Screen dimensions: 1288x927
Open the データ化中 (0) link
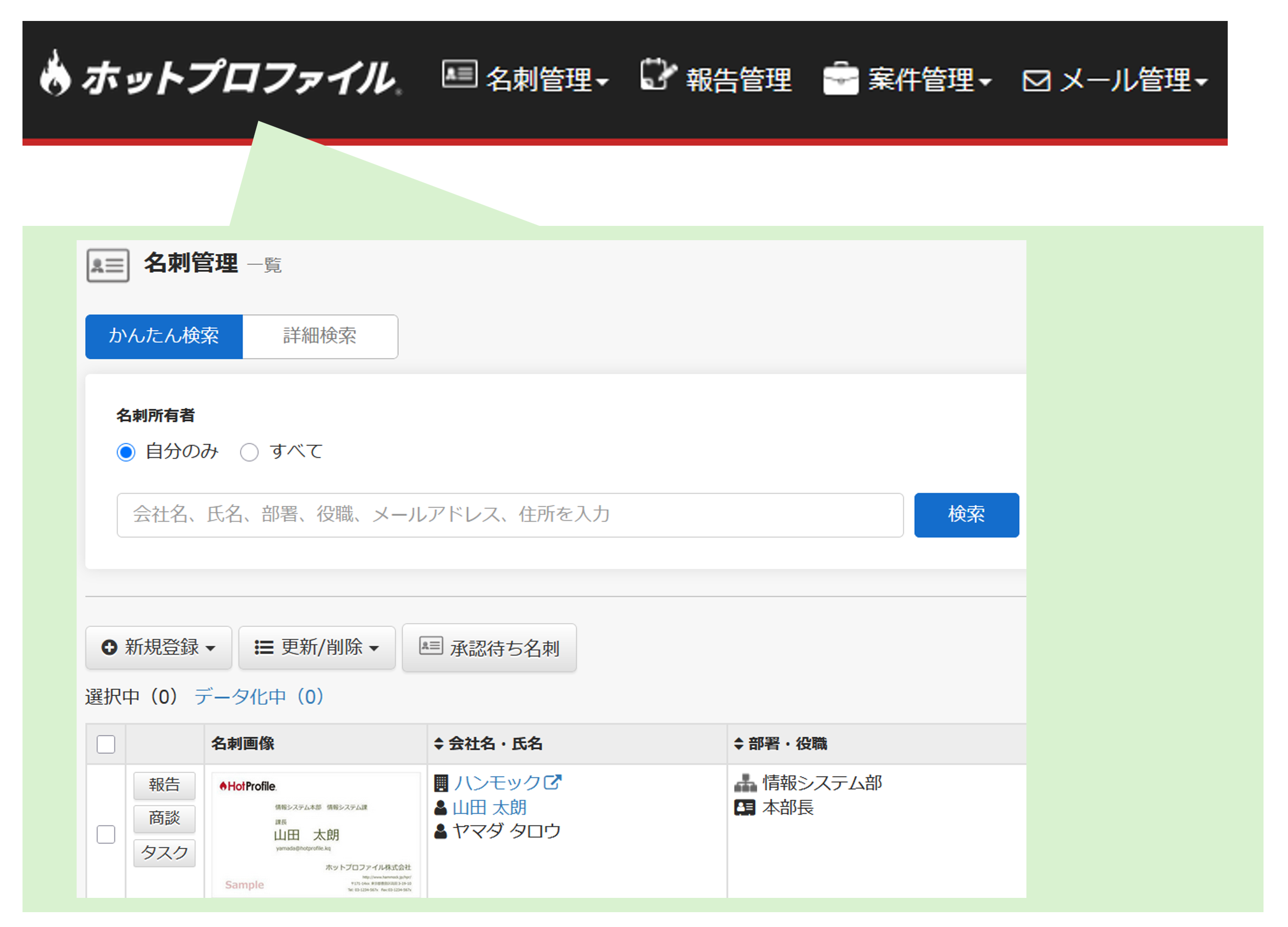pos(259,697)
